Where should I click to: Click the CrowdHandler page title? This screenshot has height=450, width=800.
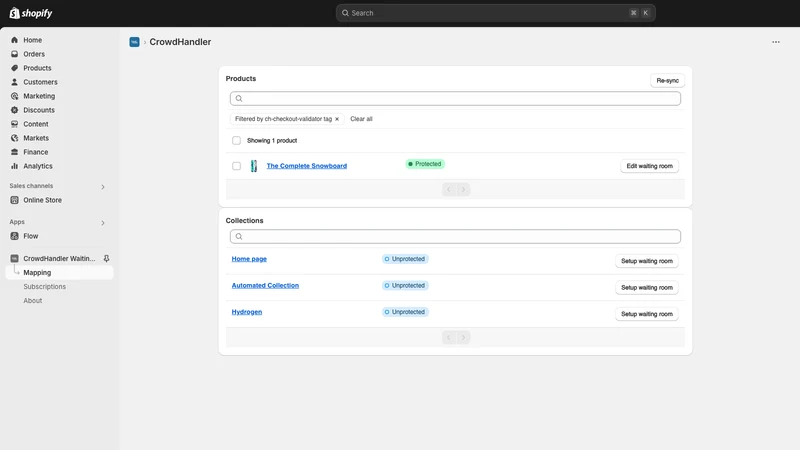click(x=180, y=42)
